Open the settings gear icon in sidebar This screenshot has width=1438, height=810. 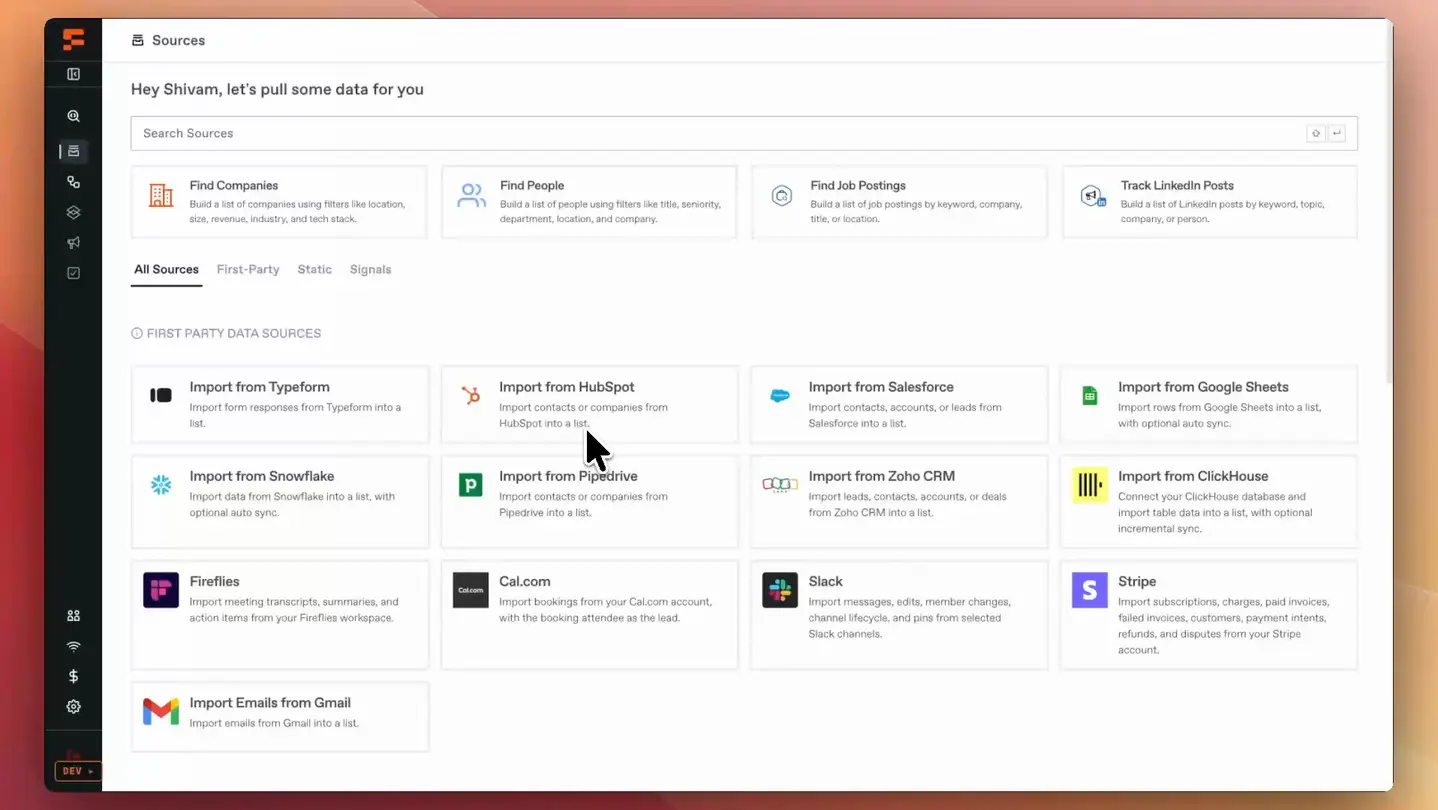[73, 707]
